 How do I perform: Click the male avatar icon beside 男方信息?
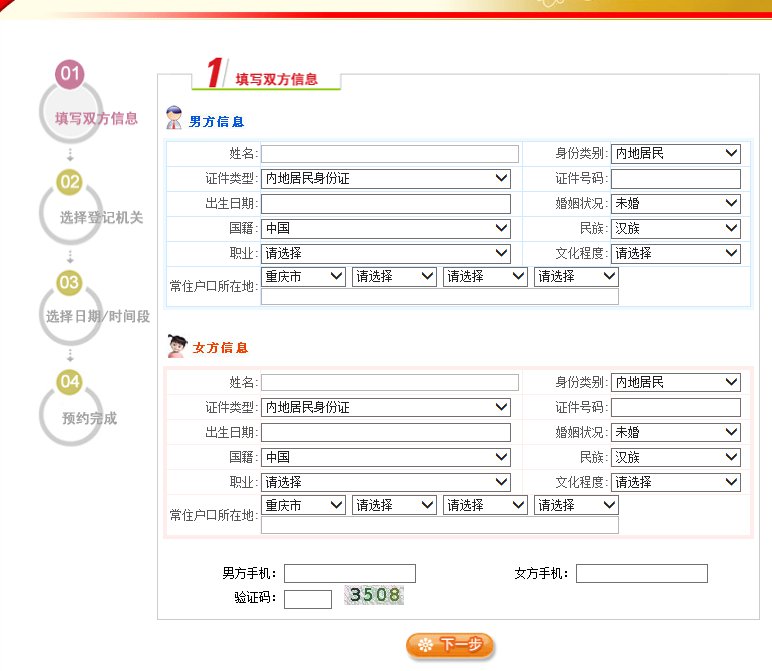[175, 118]
